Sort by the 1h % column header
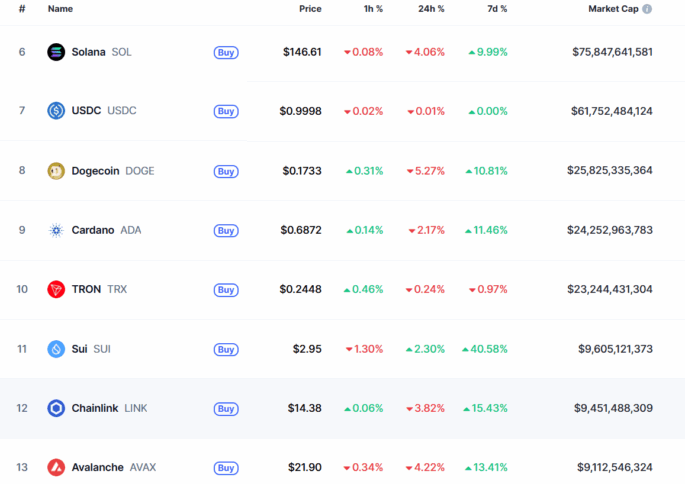This screenshot has width=685, height=484. coord(372,9)
